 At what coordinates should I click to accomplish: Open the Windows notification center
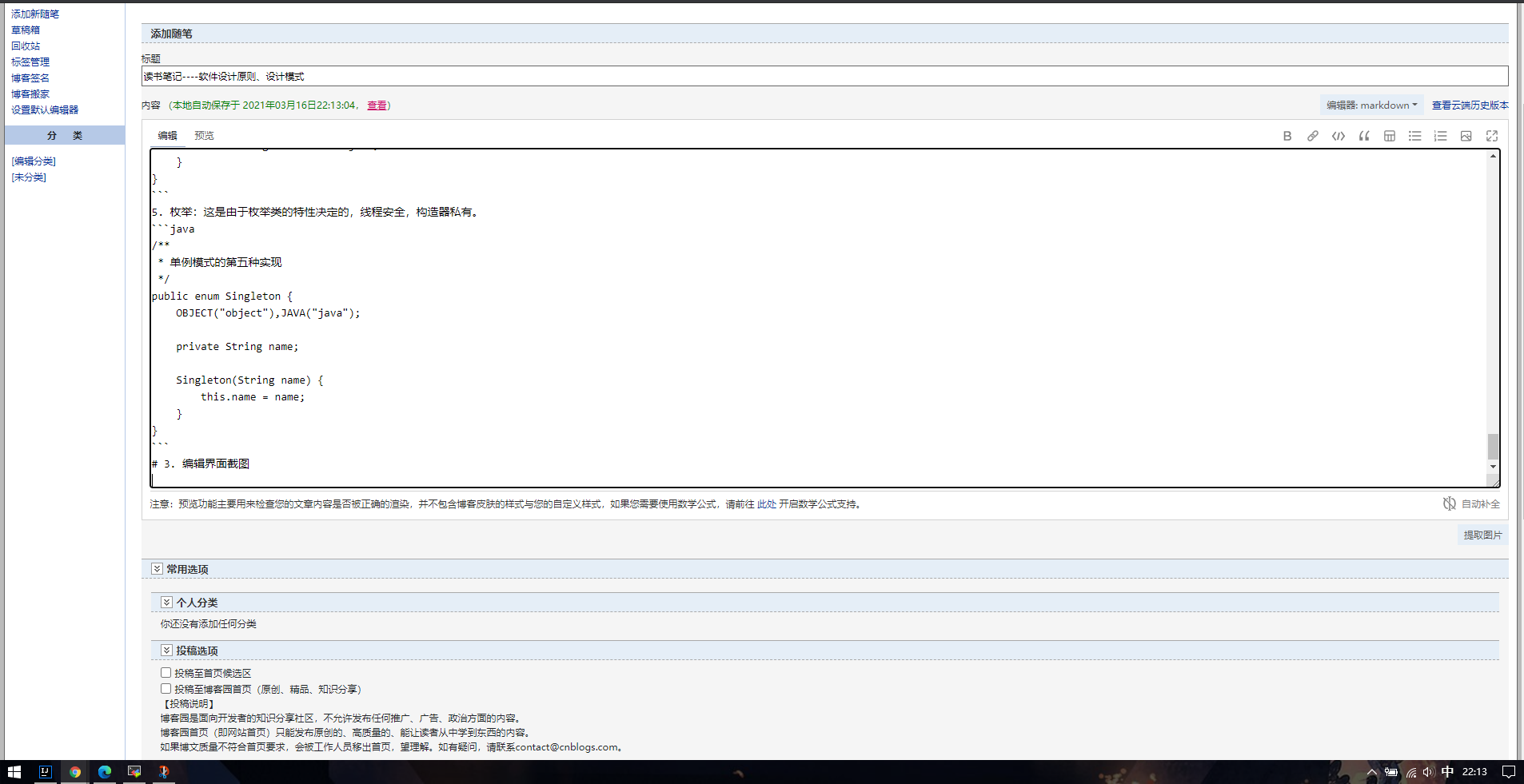coord(1509,772)
